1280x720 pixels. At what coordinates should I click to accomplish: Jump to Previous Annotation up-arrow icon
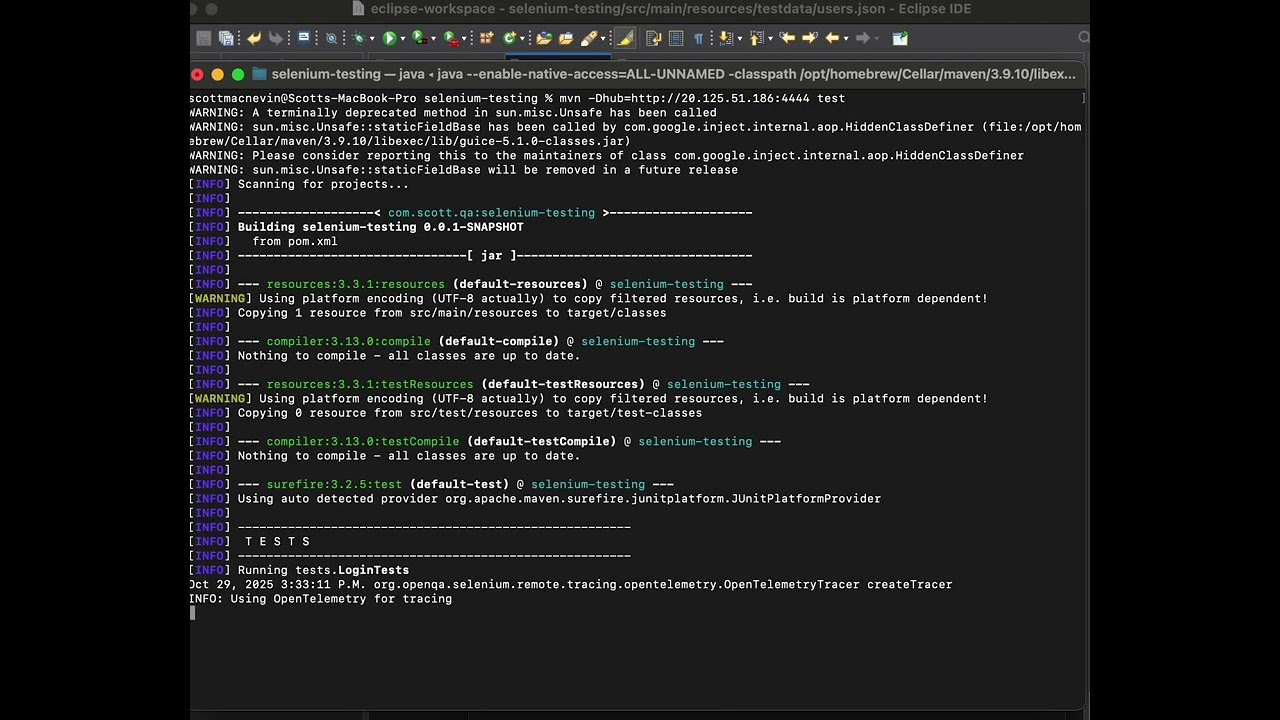(x=756, y=38)
